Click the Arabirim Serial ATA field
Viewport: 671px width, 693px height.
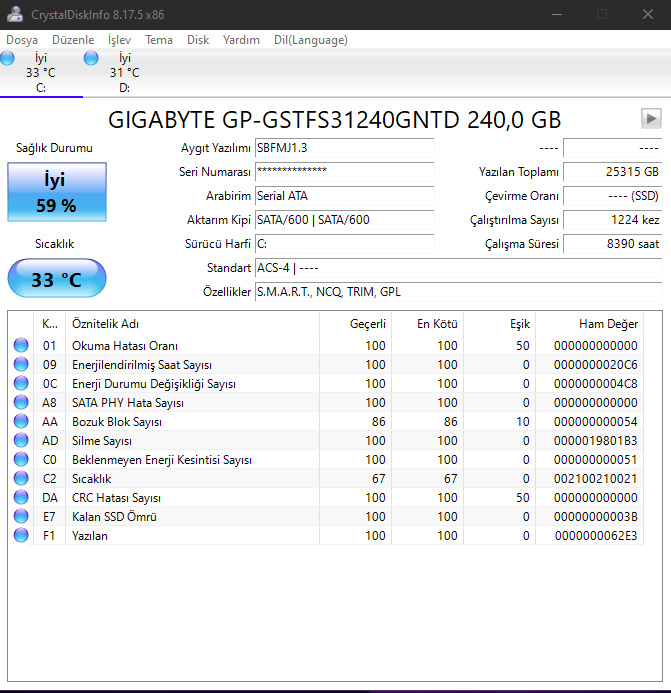point(344,196)
